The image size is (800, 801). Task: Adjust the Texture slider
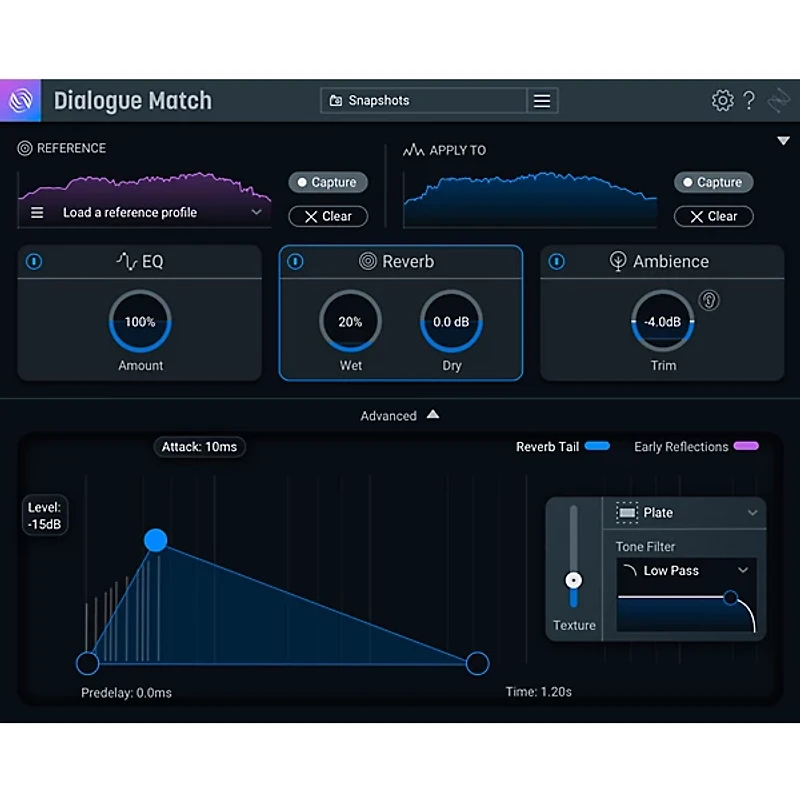pos(573,580)
